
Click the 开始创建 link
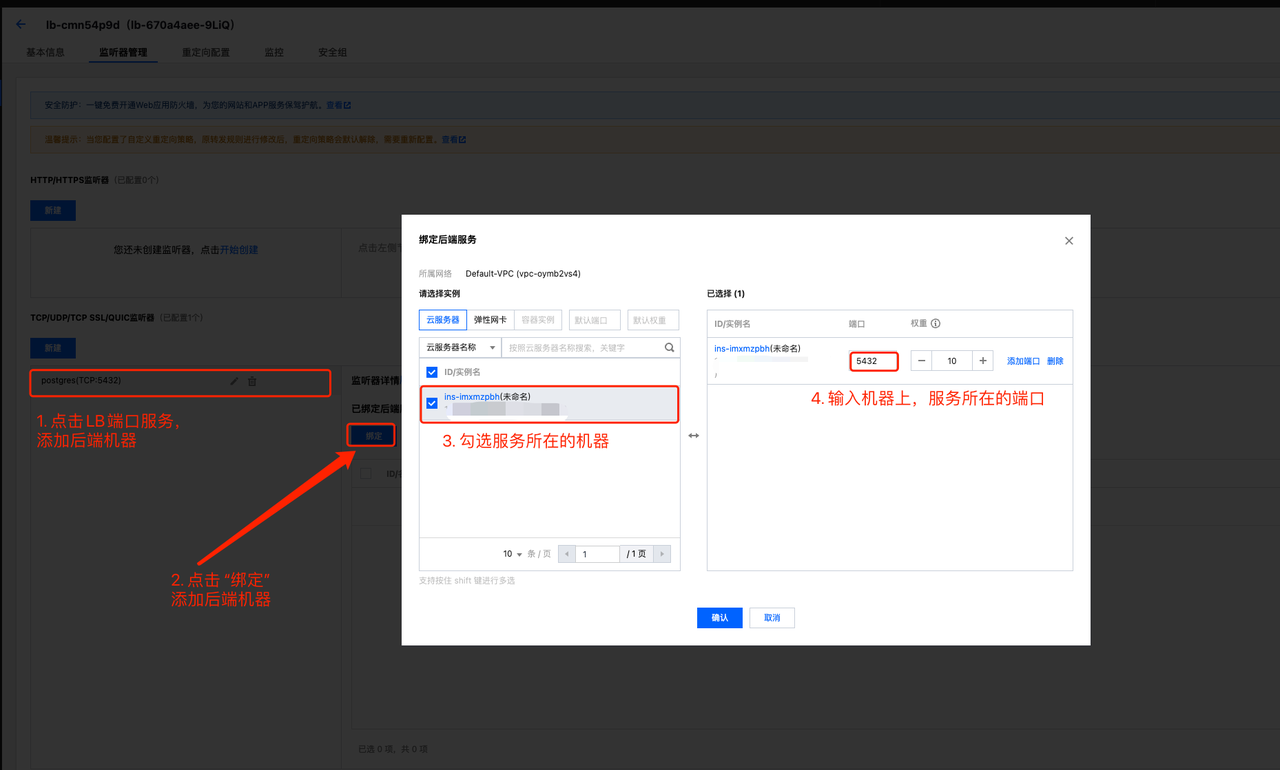tap(239, 249)
